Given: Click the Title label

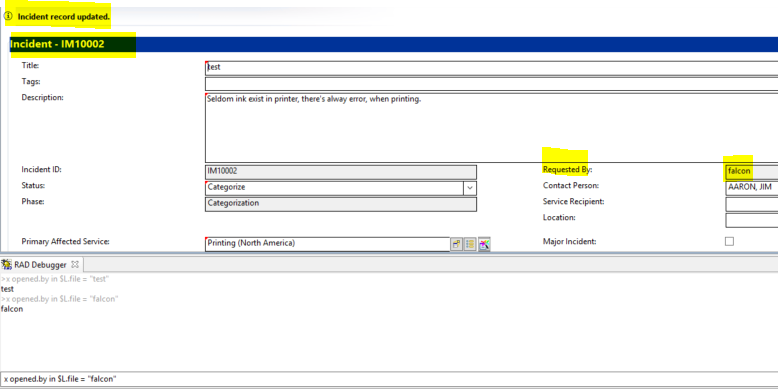Looking at the screenshot, I should [x=30, y=65].
